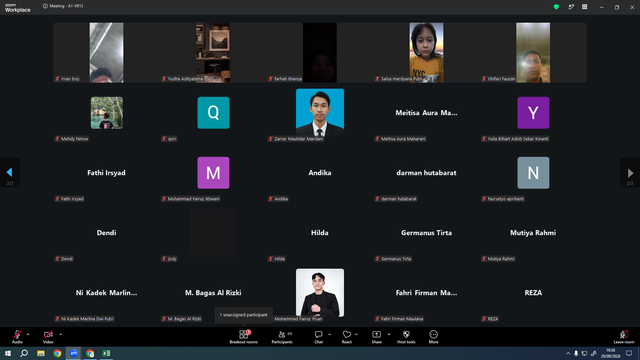The height and width of the screenshot is (360, 640).
Task: Open Host tools shield menu
Action: [x=406, y=337]
